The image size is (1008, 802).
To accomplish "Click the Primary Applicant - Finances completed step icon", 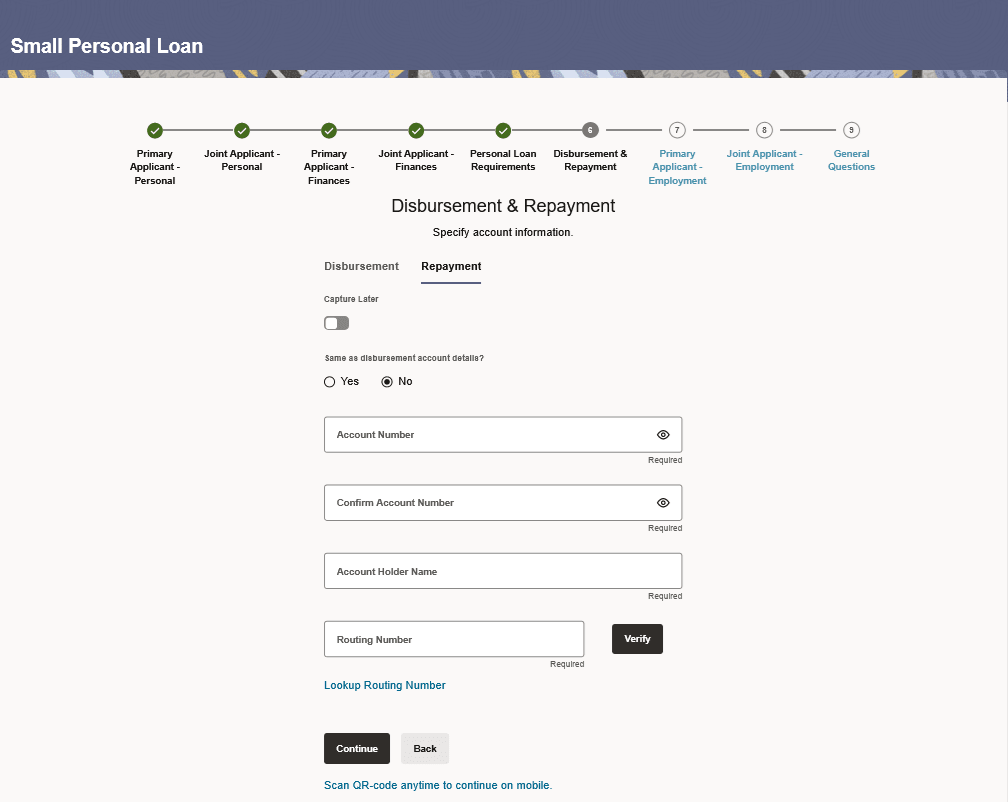I will (329, 130).
